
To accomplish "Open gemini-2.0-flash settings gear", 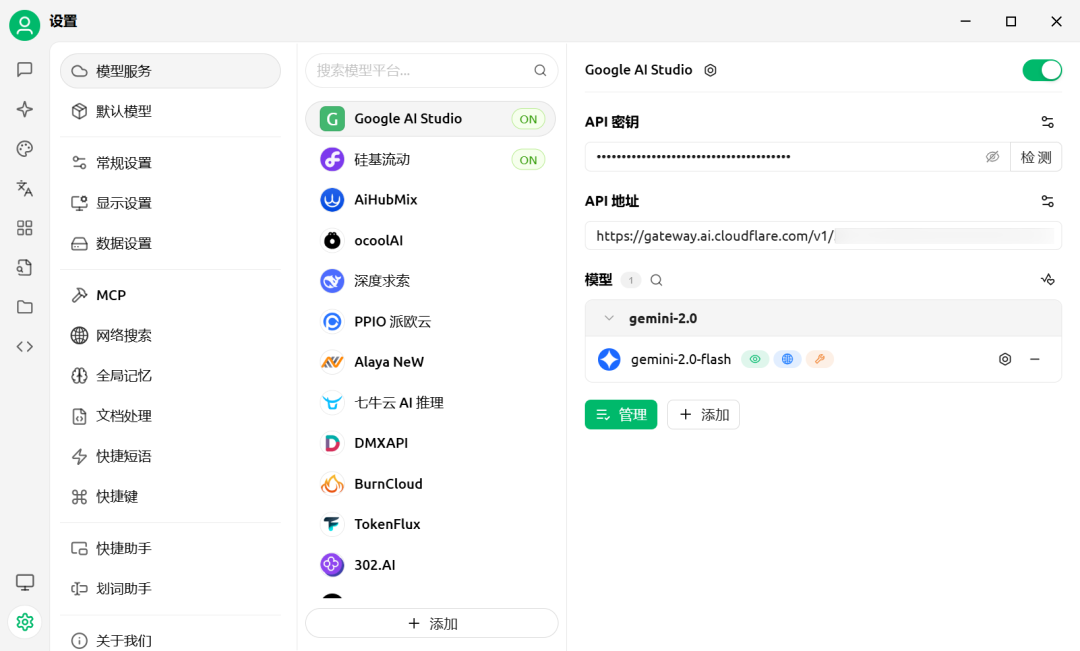I will click(x=1005, y=359).
